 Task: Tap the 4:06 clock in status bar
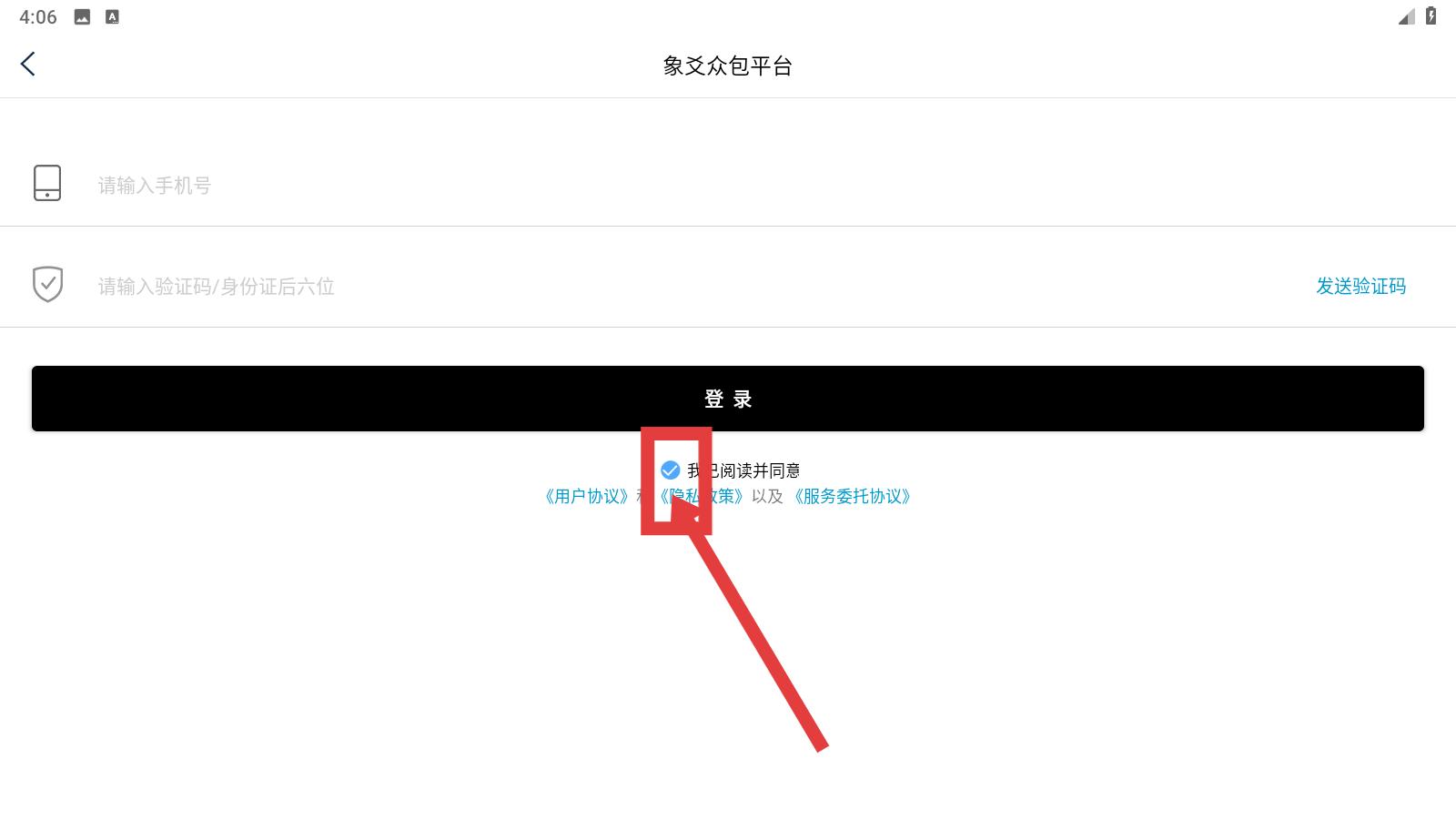coord(38,16)
